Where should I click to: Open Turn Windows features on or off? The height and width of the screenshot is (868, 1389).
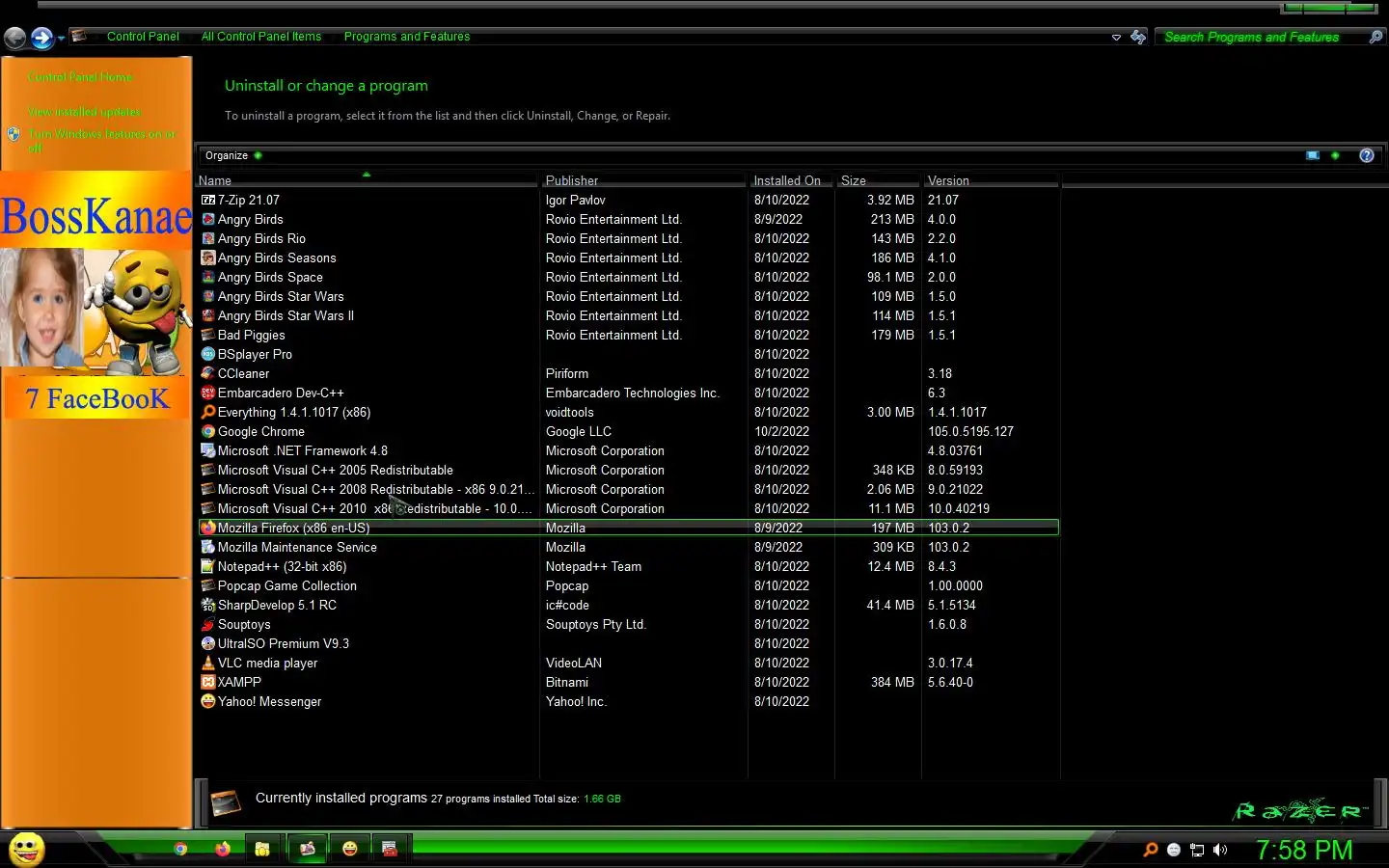tap(101, 141)
